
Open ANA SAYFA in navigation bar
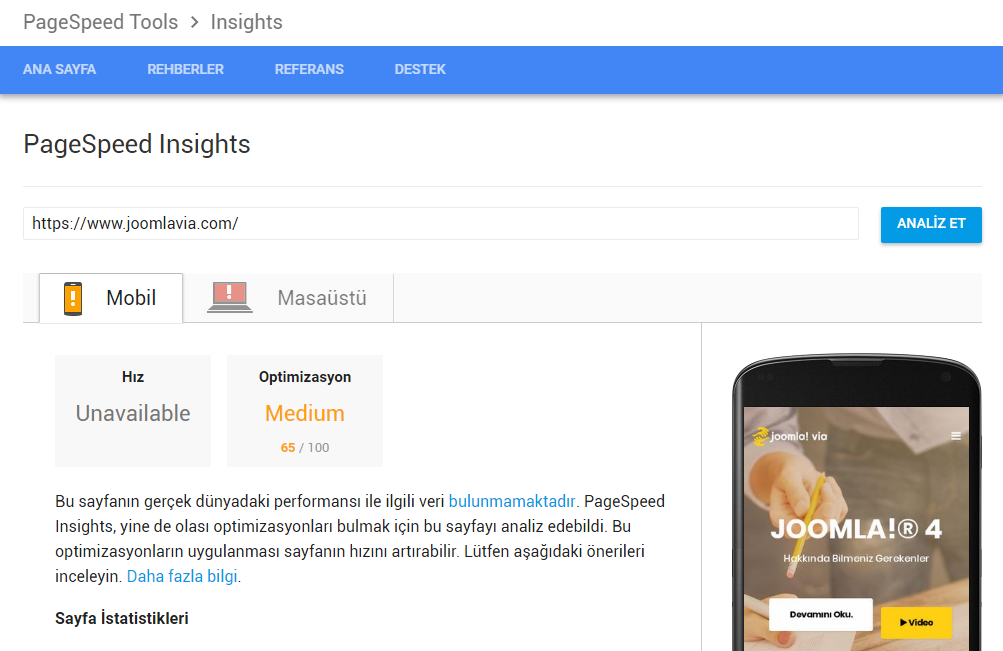tap(60, 70)
